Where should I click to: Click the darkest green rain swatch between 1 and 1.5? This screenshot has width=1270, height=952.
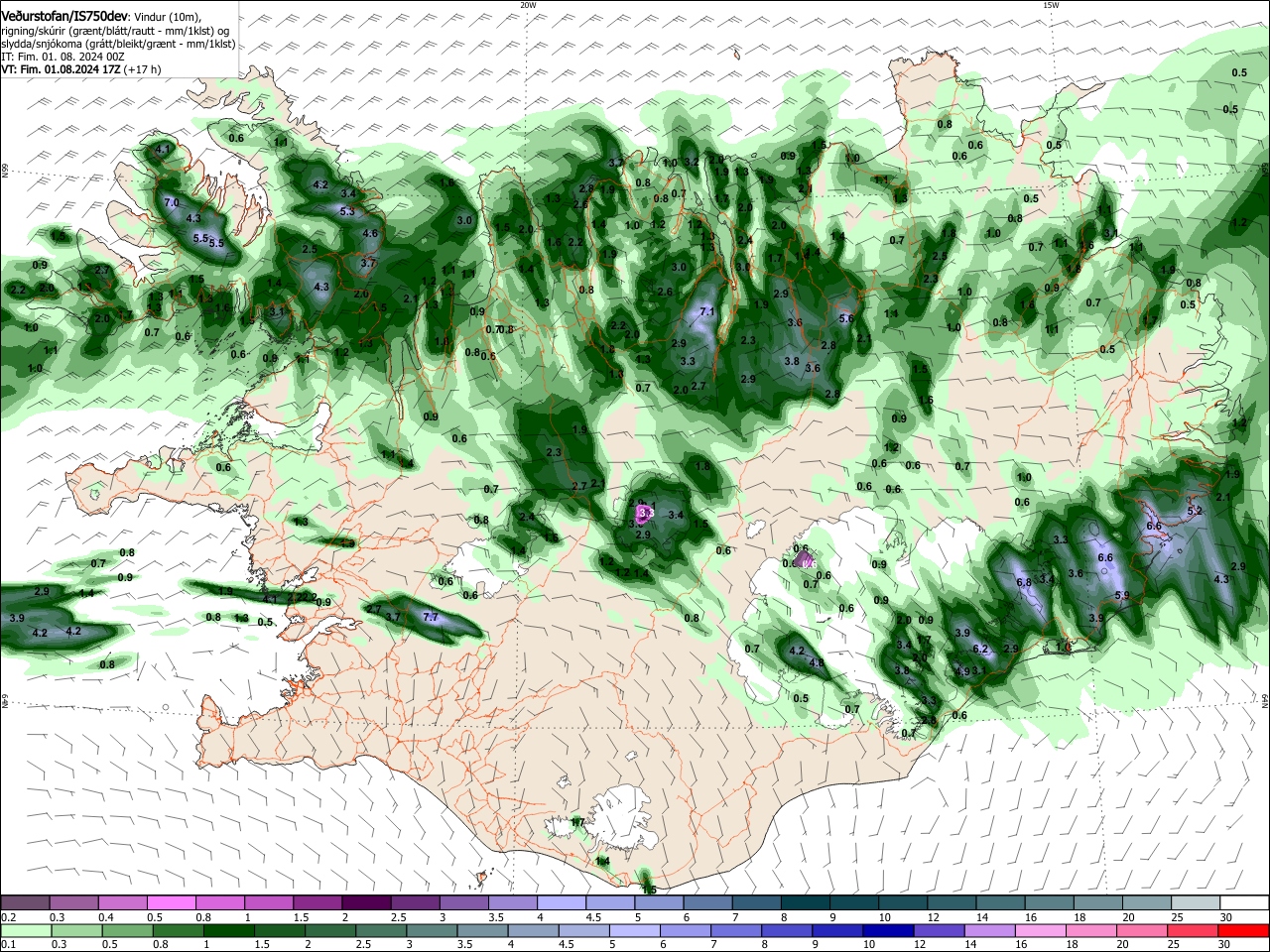pyautogui.click(x=228, y=931)
